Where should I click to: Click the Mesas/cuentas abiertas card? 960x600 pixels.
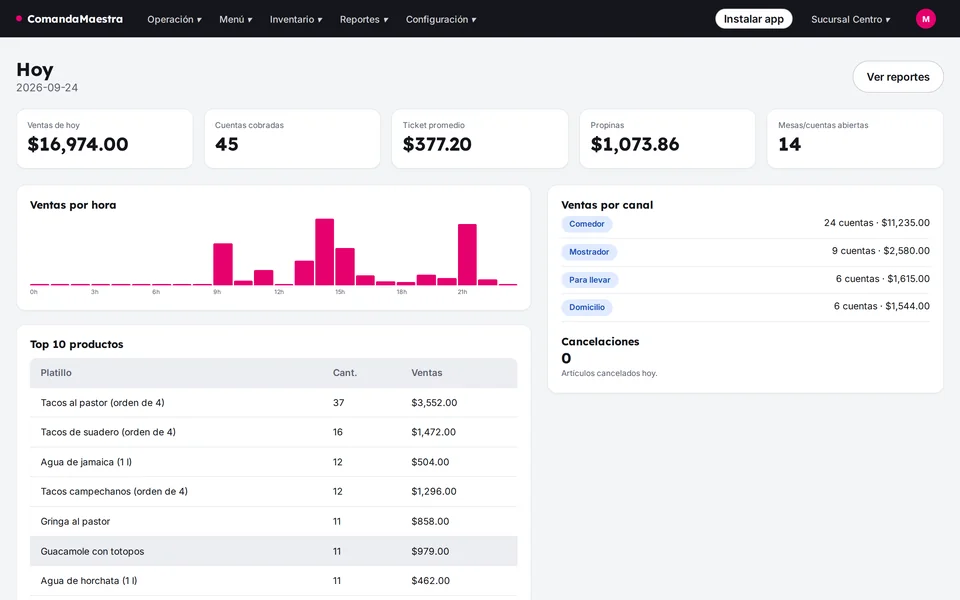(855, 138)
